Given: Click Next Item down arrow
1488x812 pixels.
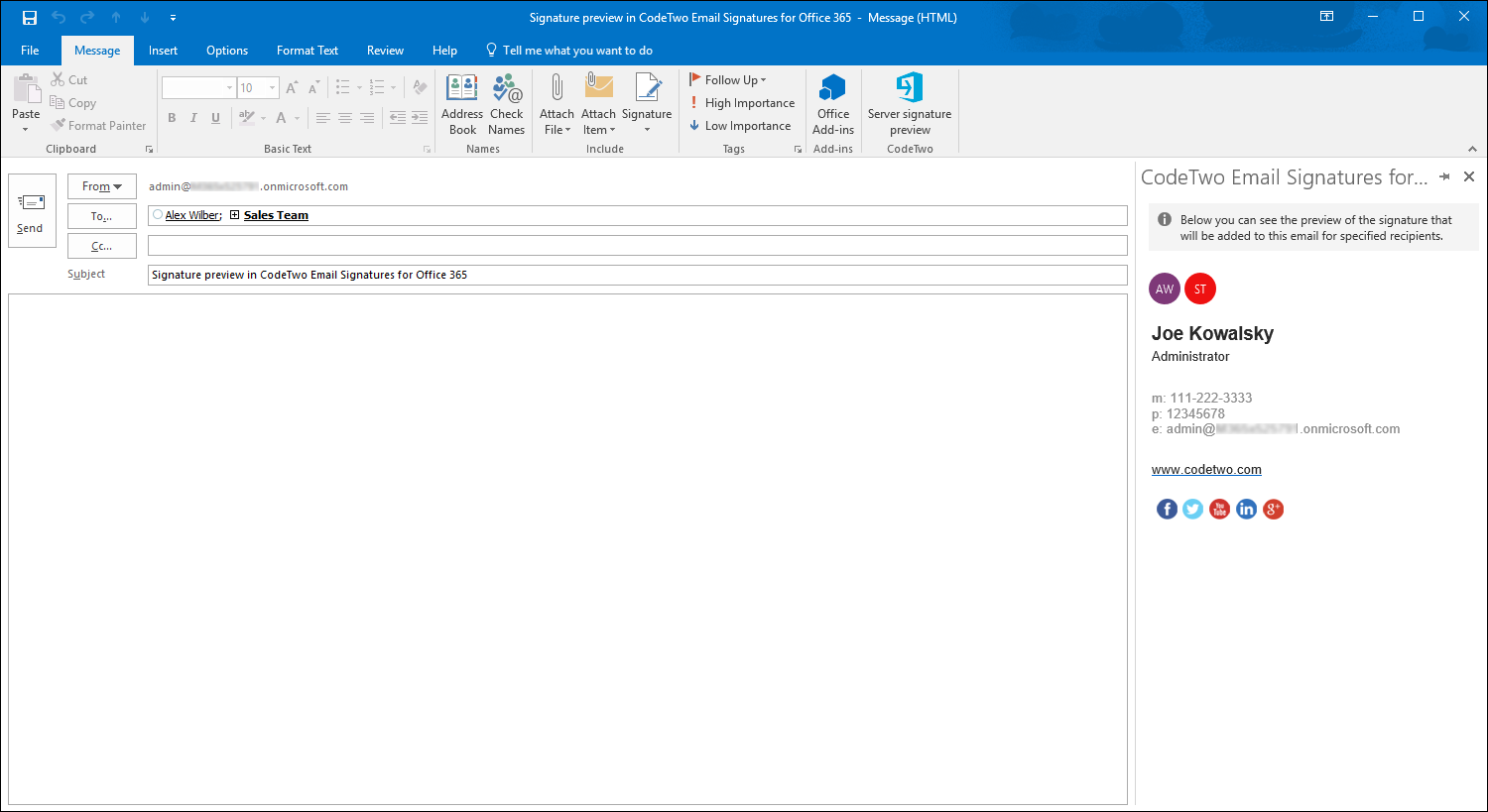Looking at the screenshot, I should tap(145, 18).
